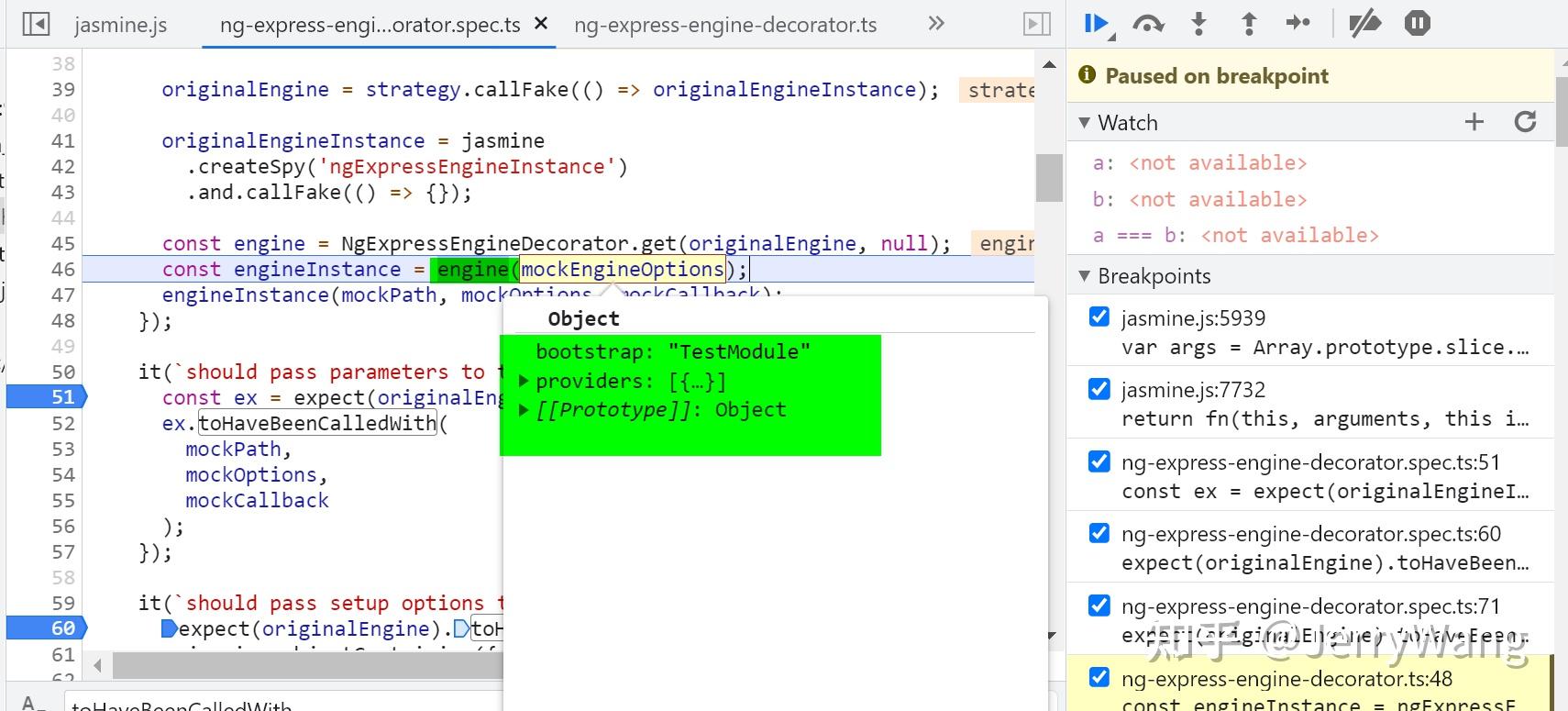The image size is (1568, 711).
Task: Step out of current function
Action: point(1248,24)
